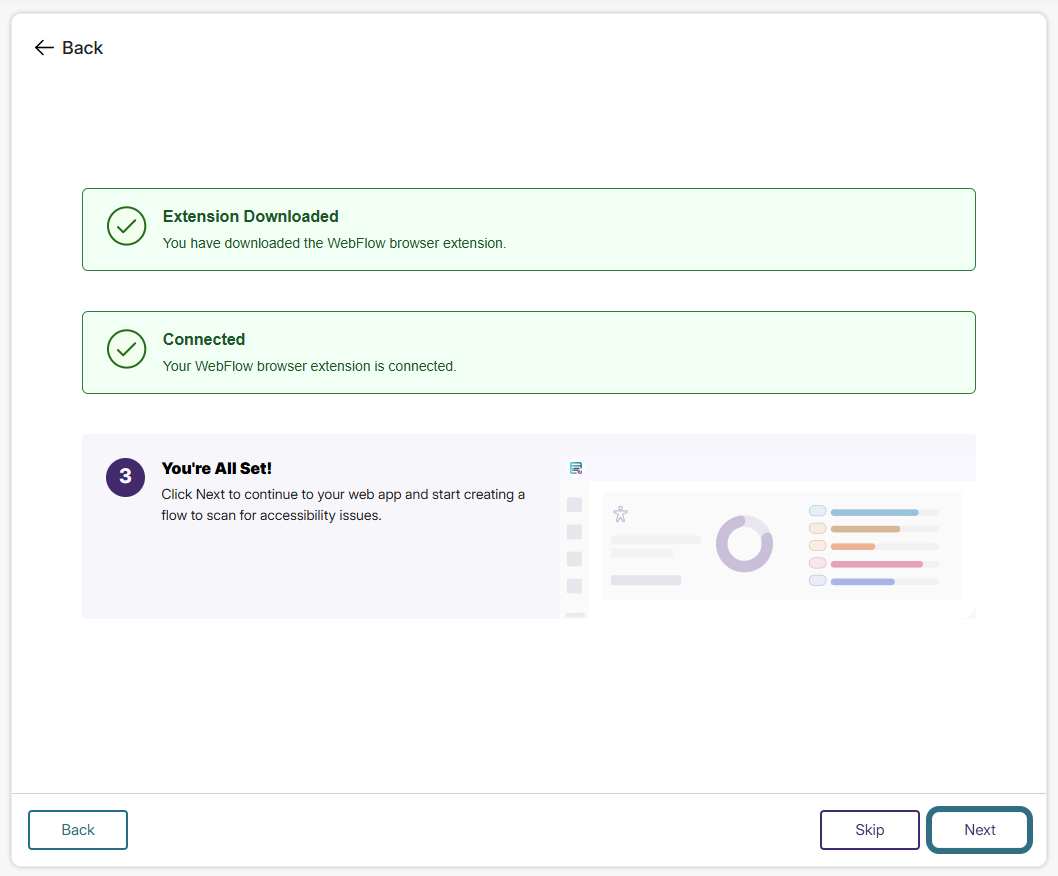Click text "Your WebFlow browser extension is connected."
Viewport: 1058px width, 876px height.
click(309, 366)
